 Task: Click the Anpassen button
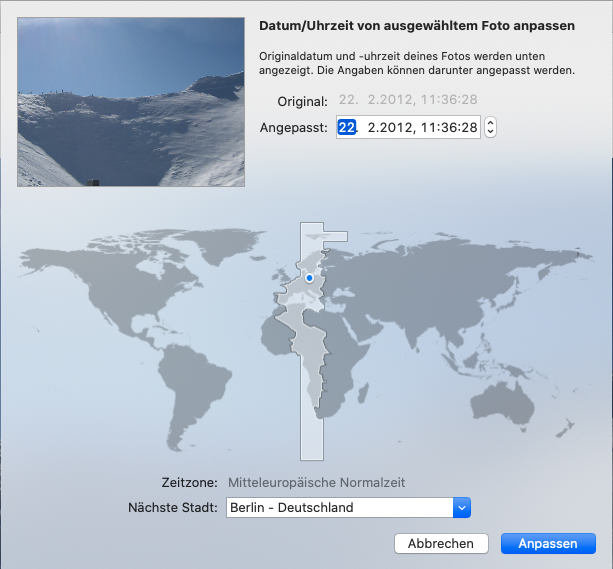[548, 544]
